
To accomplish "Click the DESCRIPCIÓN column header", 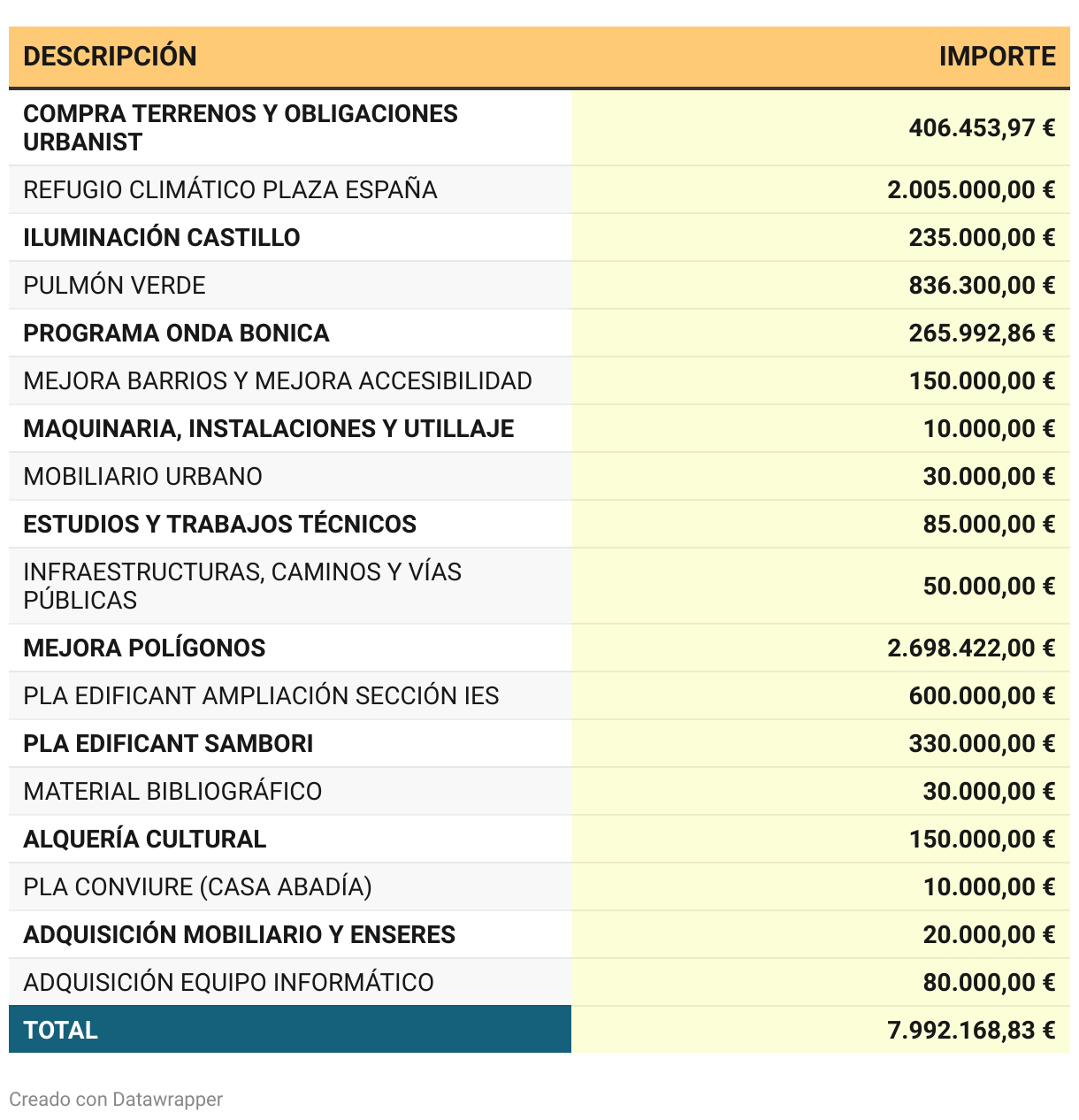I will point(110,57).
